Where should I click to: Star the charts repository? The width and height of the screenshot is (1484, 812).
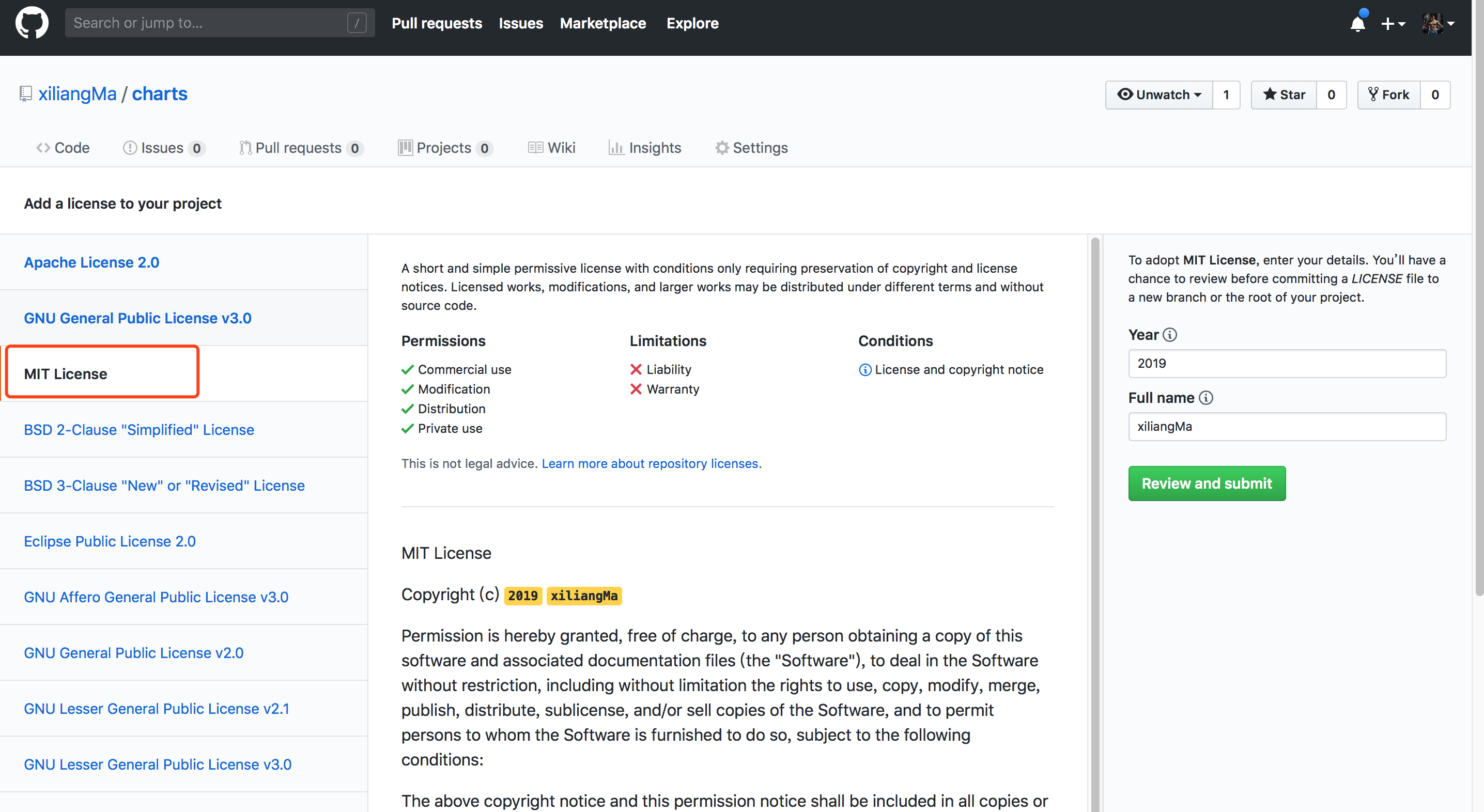(x=1284, y=95)
